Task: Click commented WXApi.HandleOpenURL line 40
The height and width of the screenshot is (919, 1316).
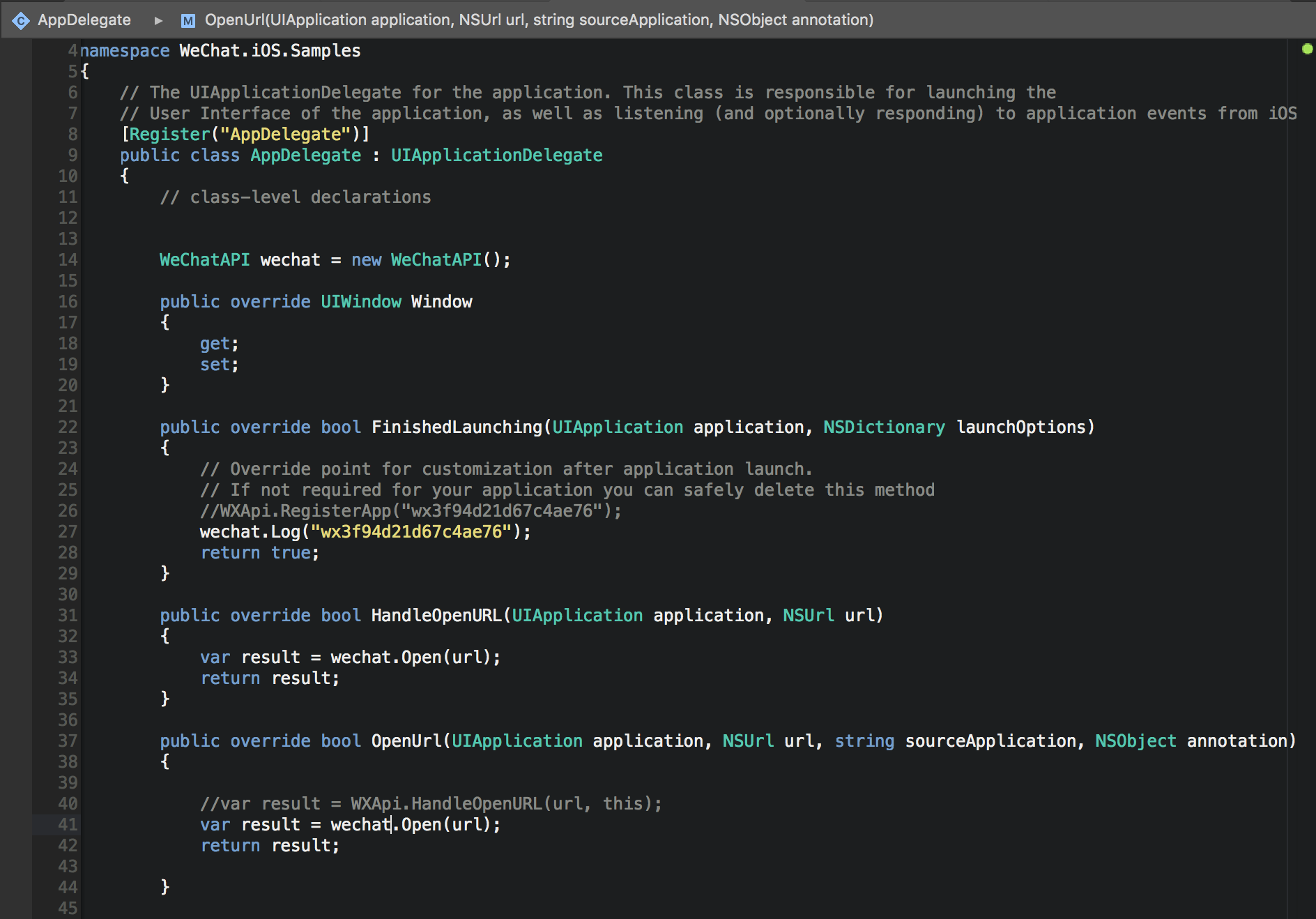Action: coord(431,804)
